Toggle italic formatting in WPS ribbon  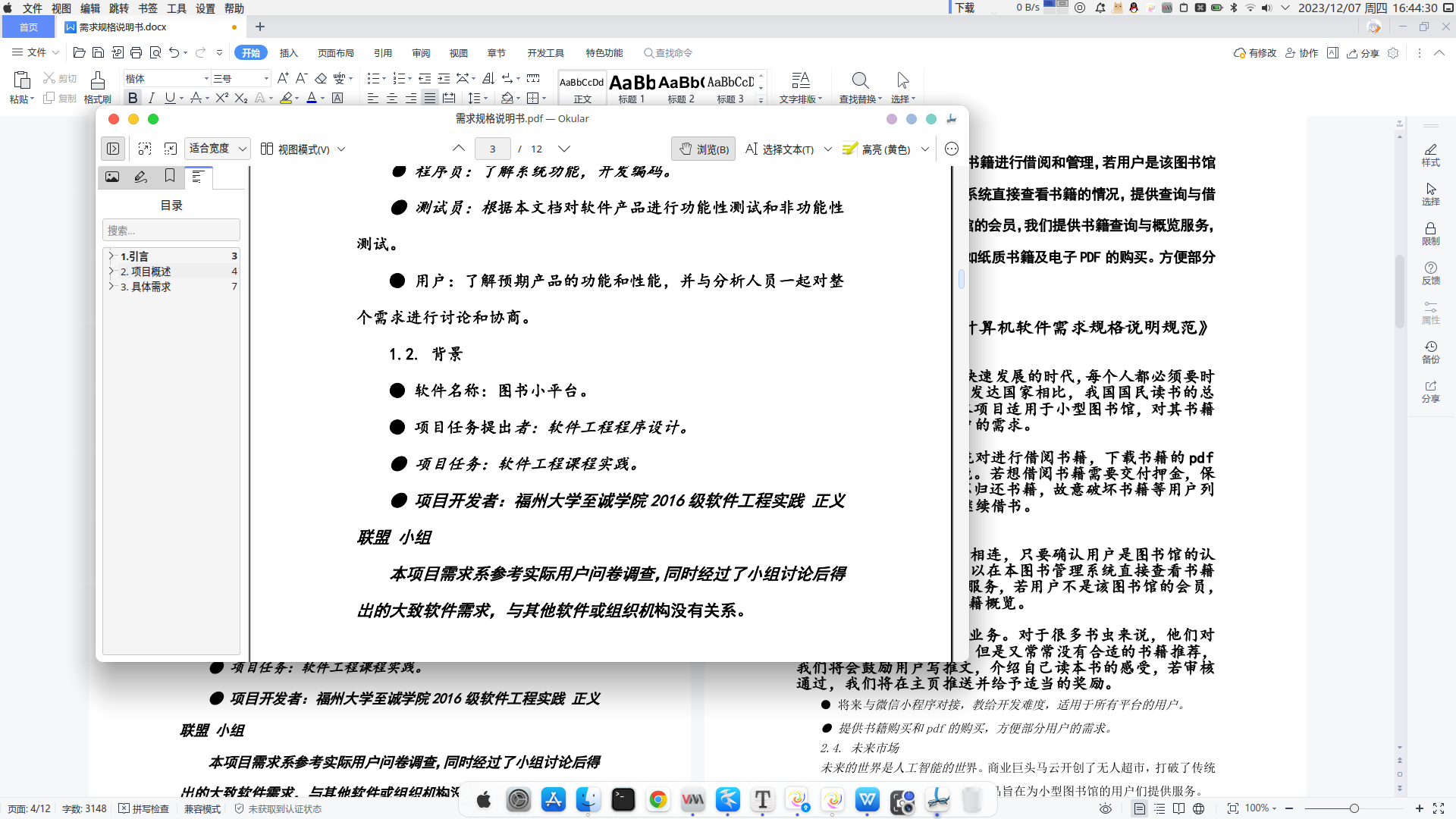point(151,98)
